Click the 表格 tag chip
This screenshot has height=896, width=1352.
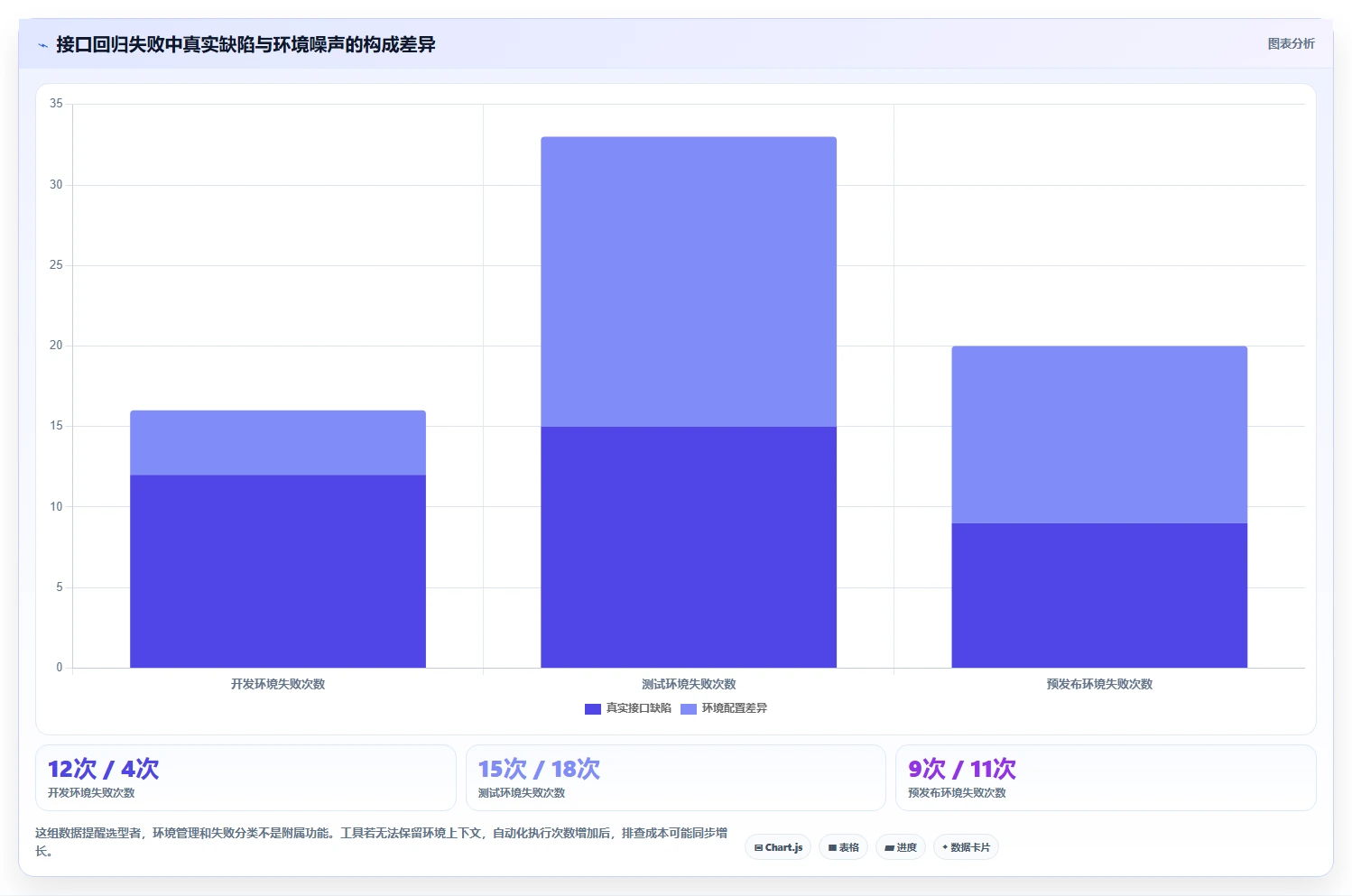coord(843,847)
